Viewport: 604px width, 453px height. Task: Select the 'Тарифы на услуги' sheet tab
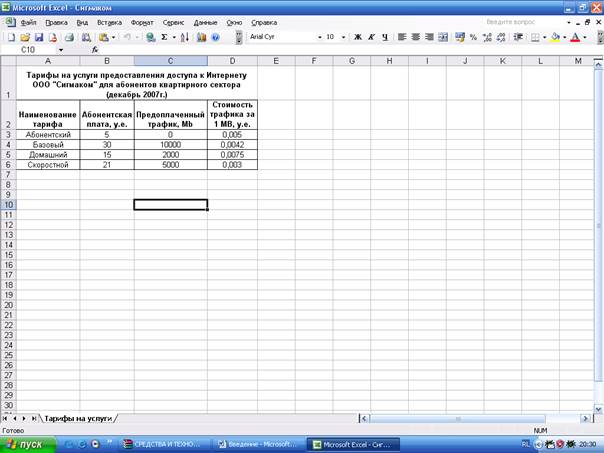click(x=78, y=418)
